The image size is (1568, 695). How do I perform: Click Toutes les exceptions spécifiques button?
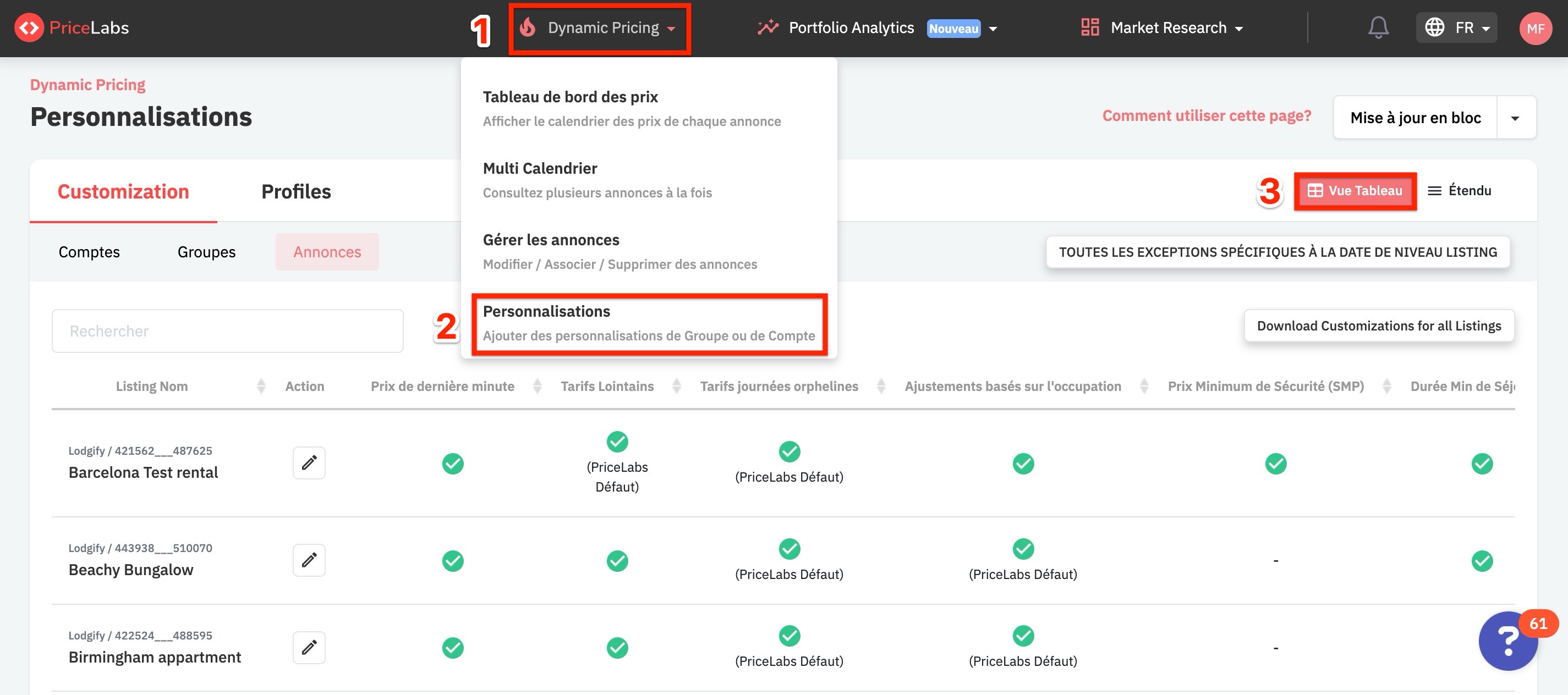click(1278, 252)
